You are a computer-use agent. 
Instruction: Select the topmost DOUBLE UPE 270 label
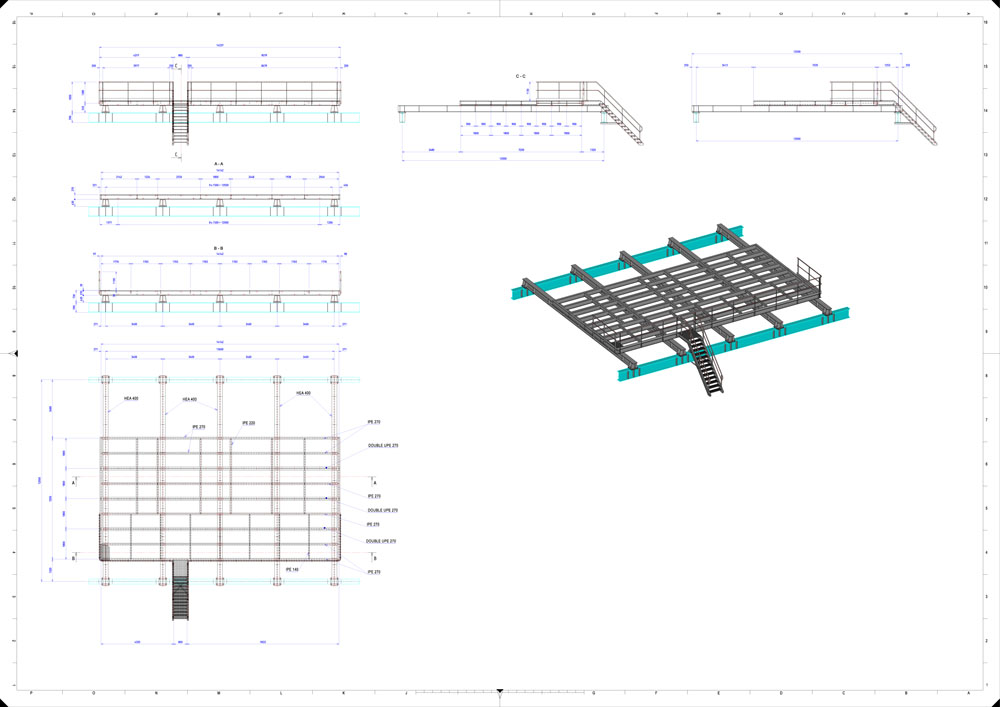(x=383, y=446)
